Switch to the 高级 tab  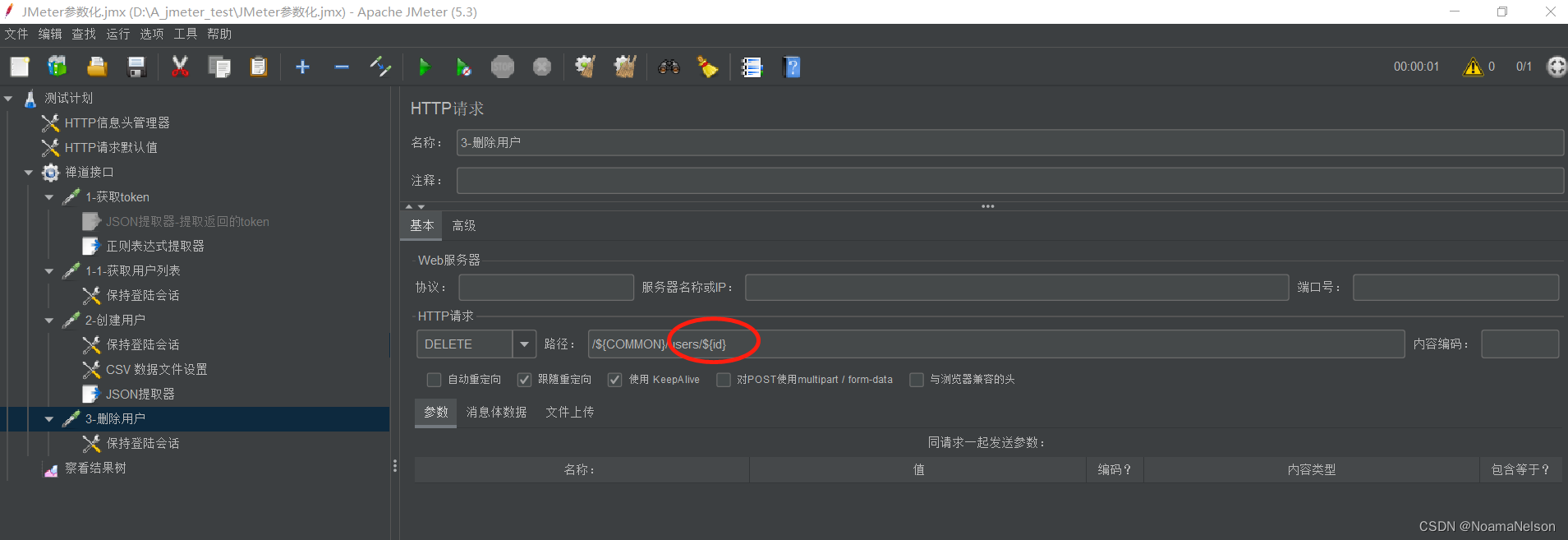point(464,225)
